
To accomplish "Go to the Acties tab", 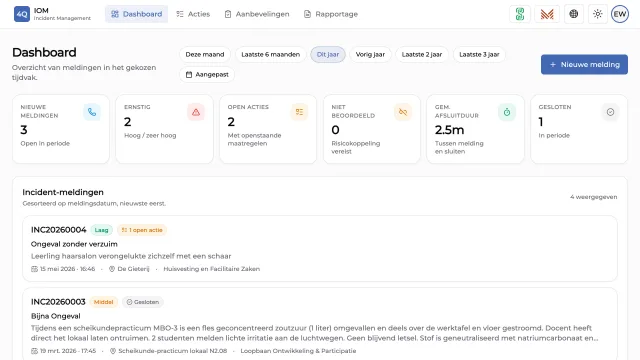I will [193, 14].
